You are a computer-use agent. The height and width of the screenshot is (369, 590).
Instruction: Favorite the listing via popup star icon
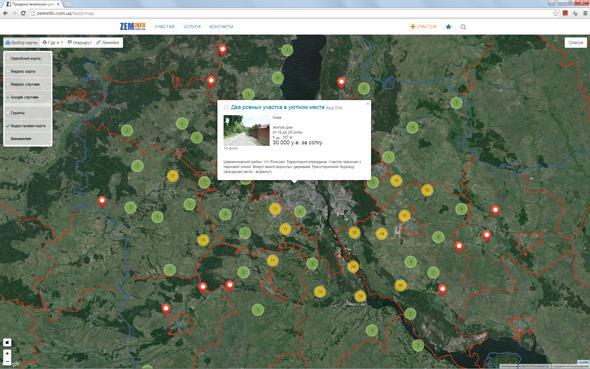point(226,108)
